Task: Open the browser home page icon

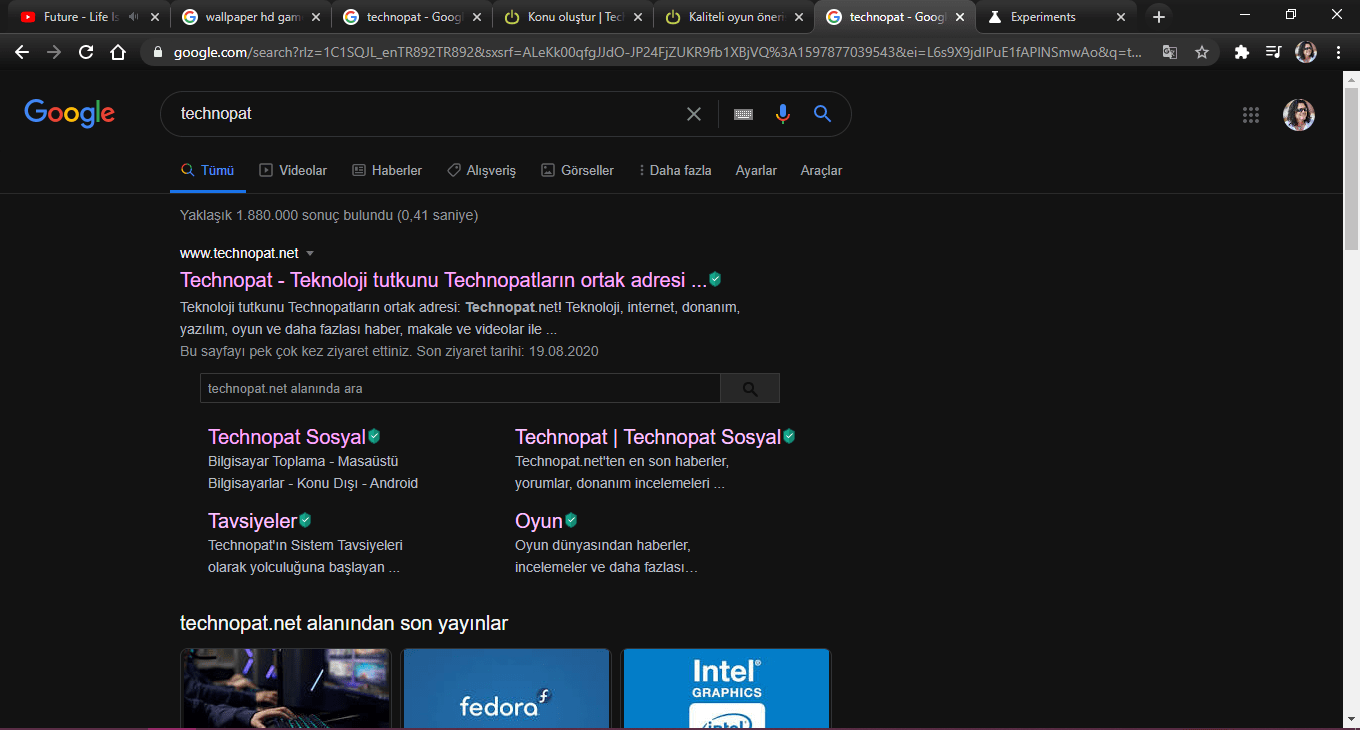Action: 118,53
